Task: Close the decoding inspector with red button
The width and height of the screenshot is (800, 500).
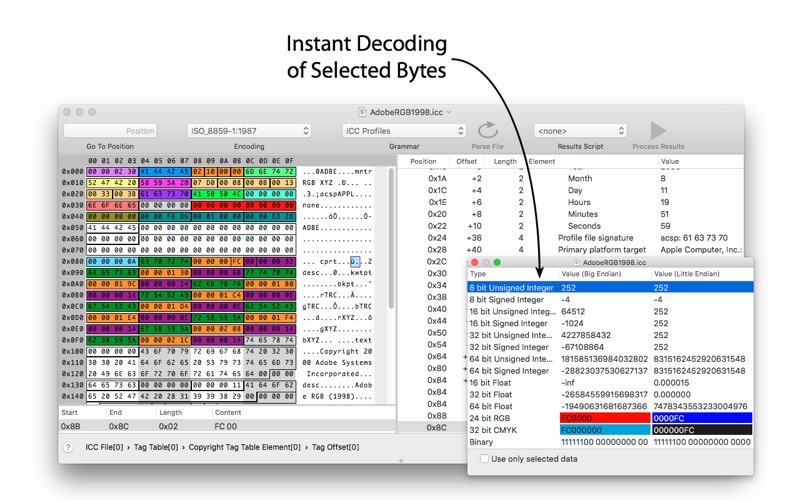Action: (474, 262)
